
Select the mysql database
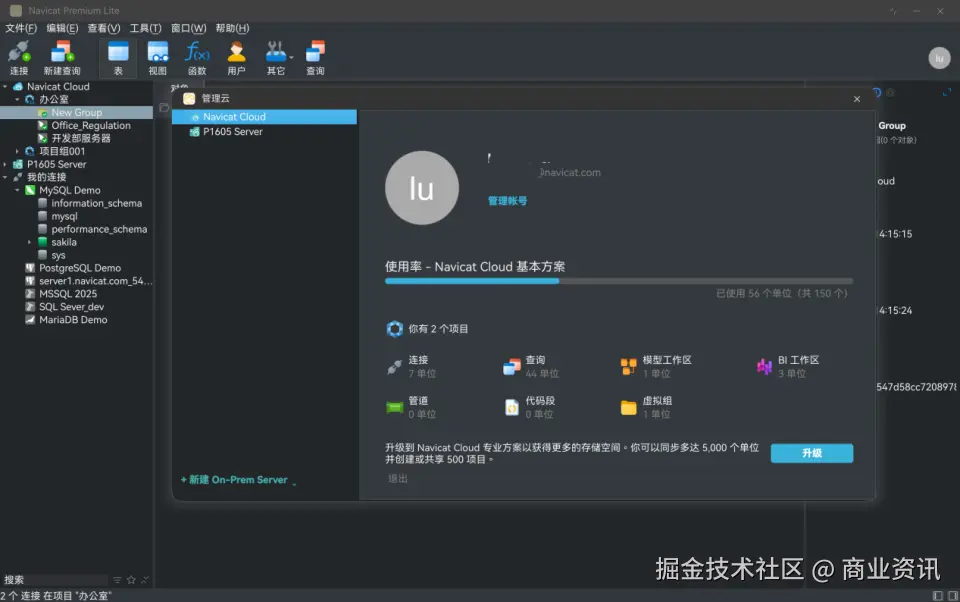64,216
